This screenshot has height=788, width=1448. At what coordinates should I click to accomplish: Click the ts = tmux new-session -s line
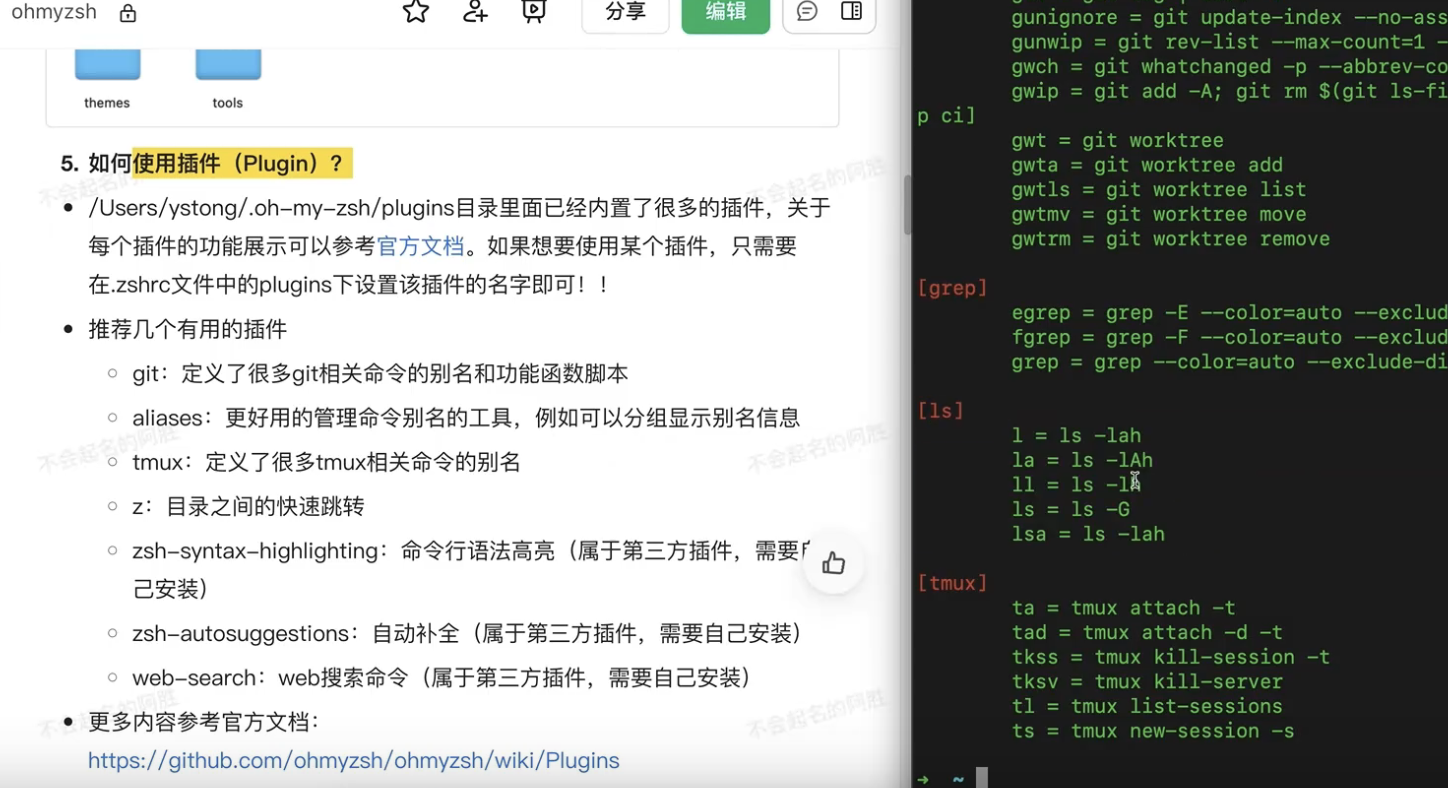click(1153, 731)
